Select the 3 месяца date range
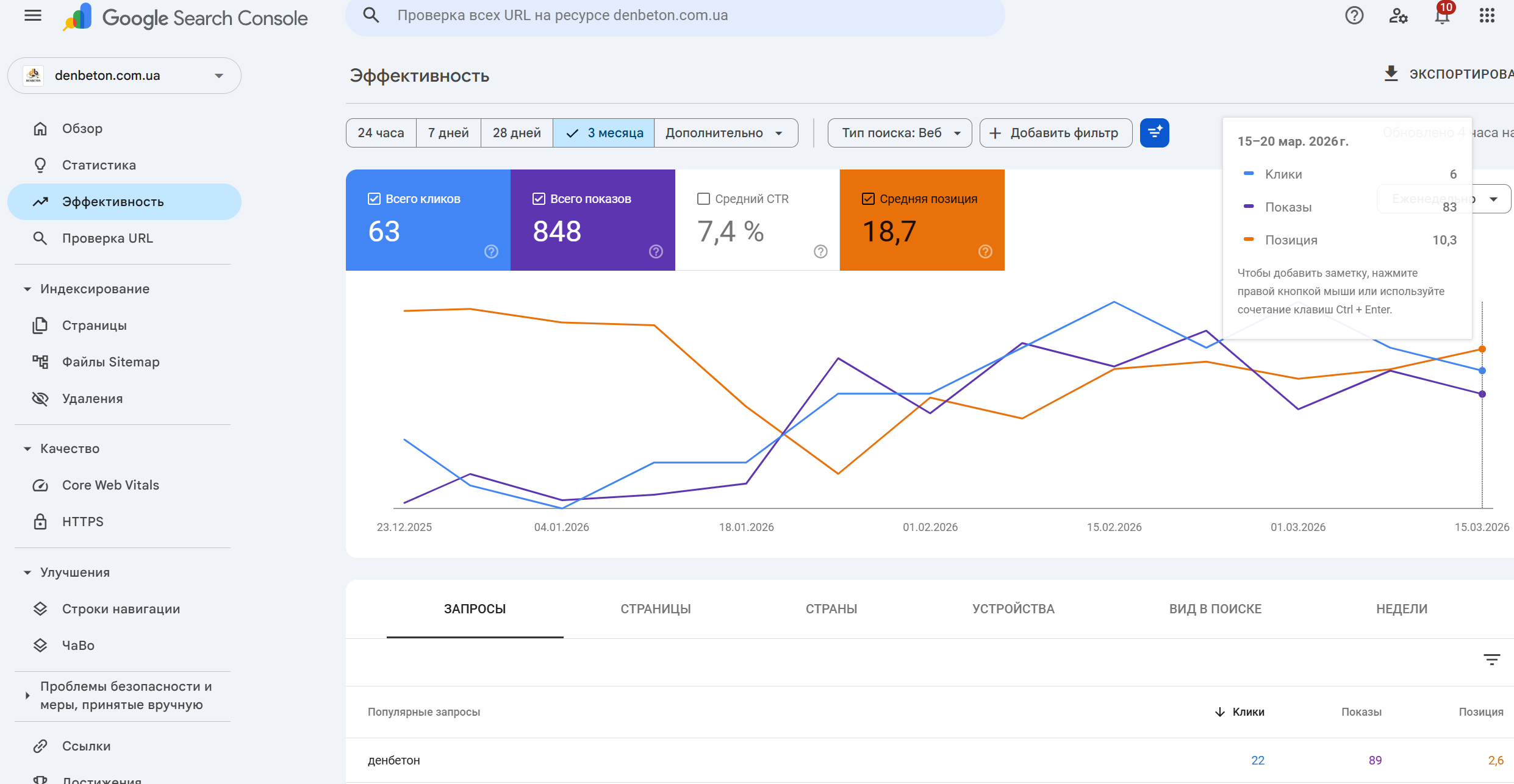The image size is (1514, 784). (604, 133)
